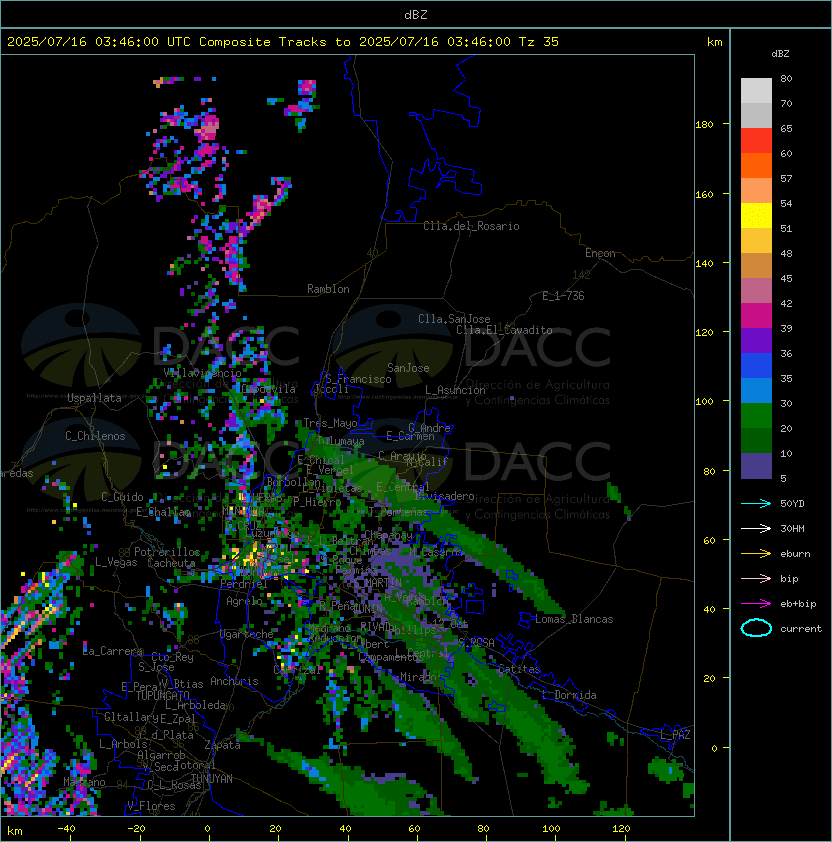
Task: Click the brown 45-48 dBZ swatch
Action: click(x=756, y=265)
